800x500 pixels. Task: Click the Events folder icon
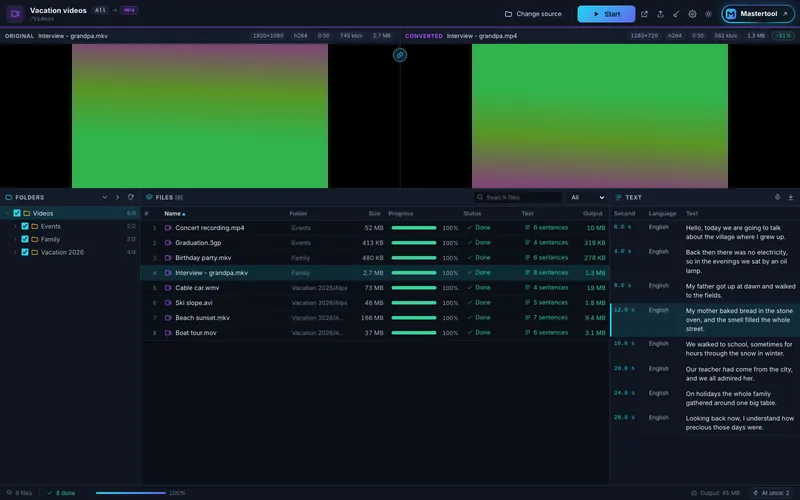pyautogui.click(x=35, y=226)
